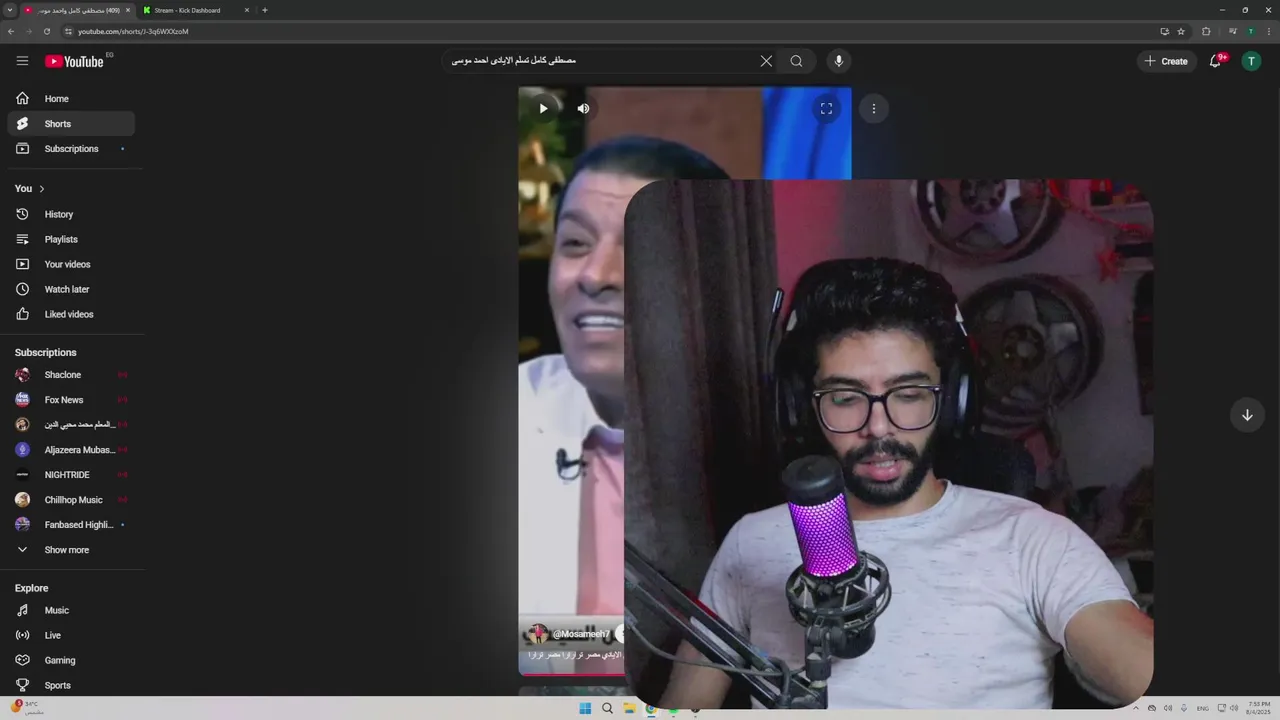
Task: Enter fullscreen for the Short
Action: [x=826, y=108]
